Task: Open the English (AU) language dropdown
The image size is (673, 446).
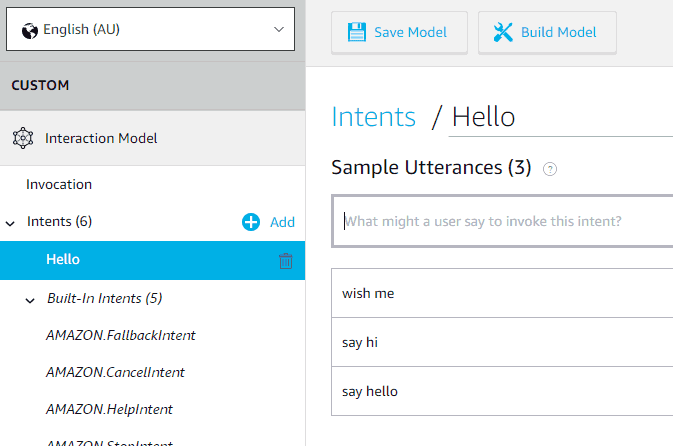Action: coord(150,29)
